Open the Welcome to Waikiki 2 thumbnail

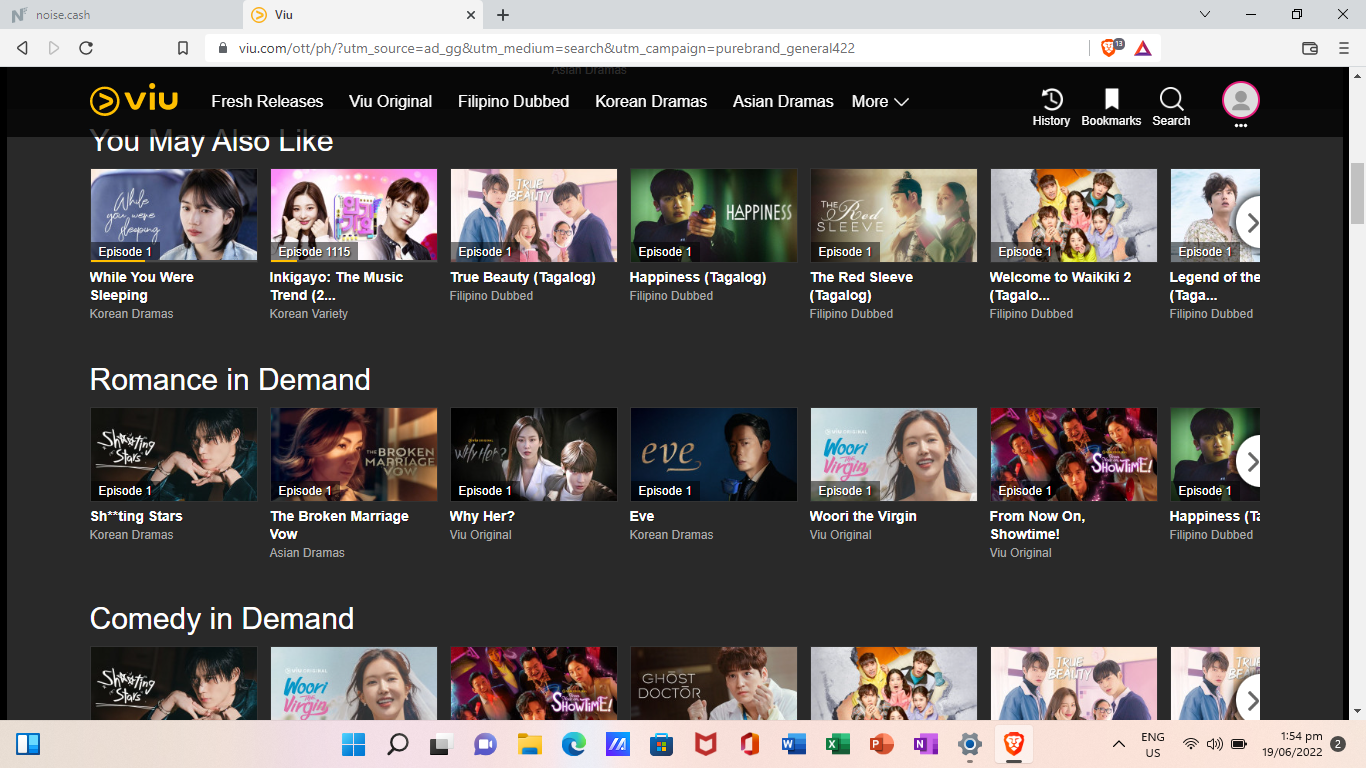(1074, 215)
